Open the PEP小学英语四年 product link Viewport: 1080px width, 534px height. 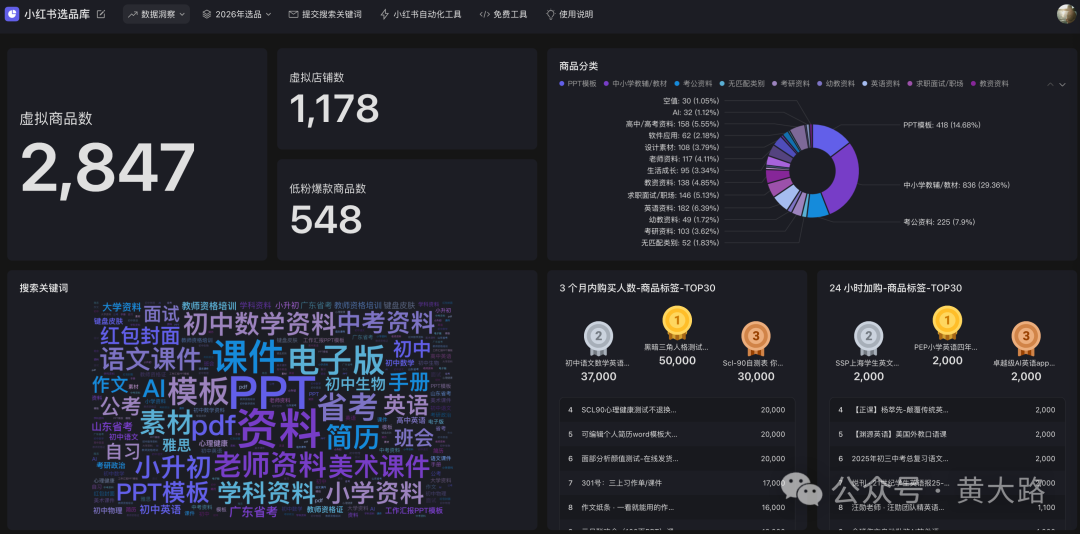point(947,347)
